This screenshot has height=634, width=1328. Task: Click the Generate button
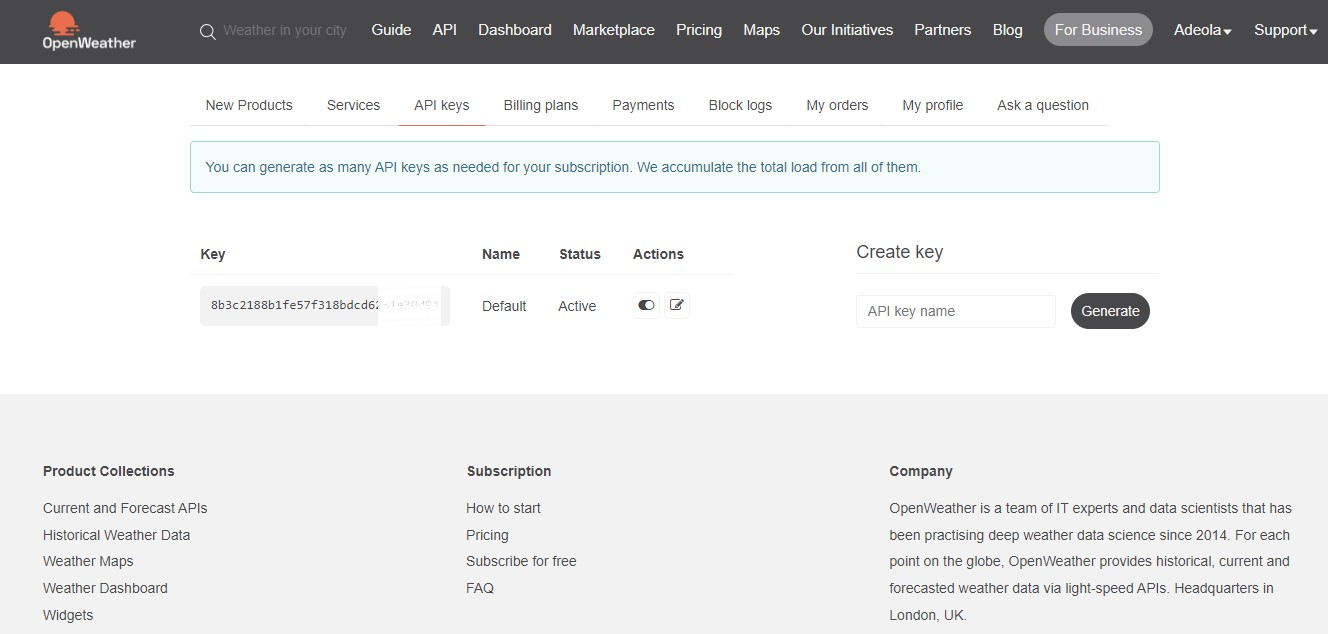[x=1110, y=311]
